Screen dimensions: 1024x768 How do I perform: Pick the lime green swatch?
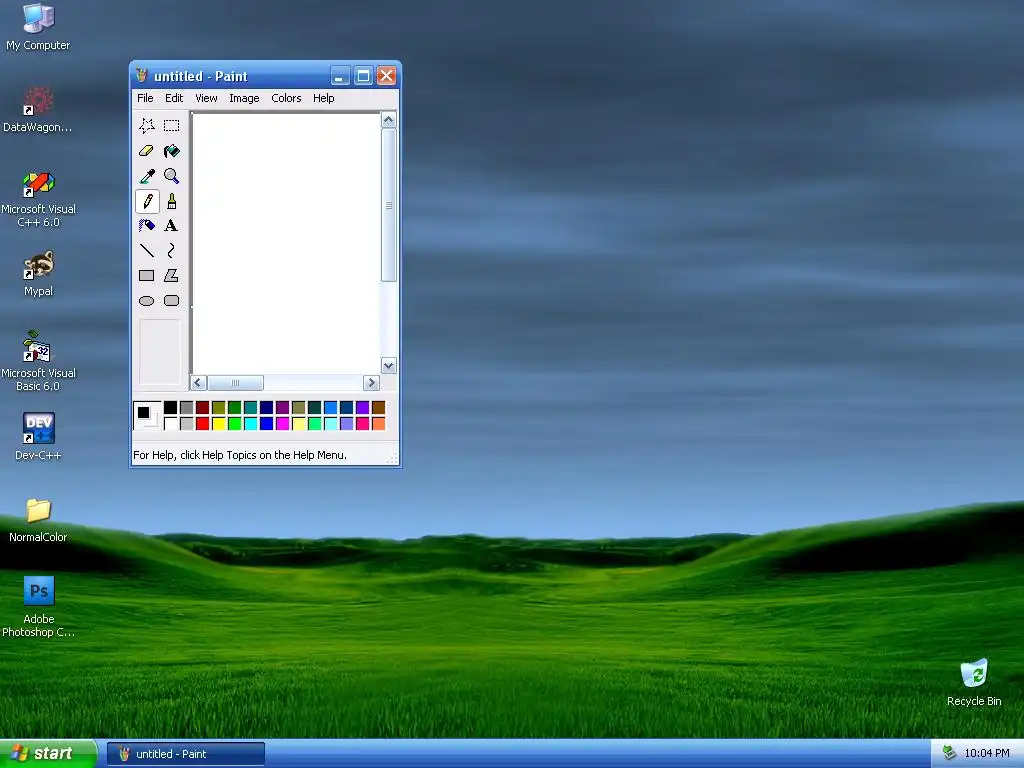234,424
